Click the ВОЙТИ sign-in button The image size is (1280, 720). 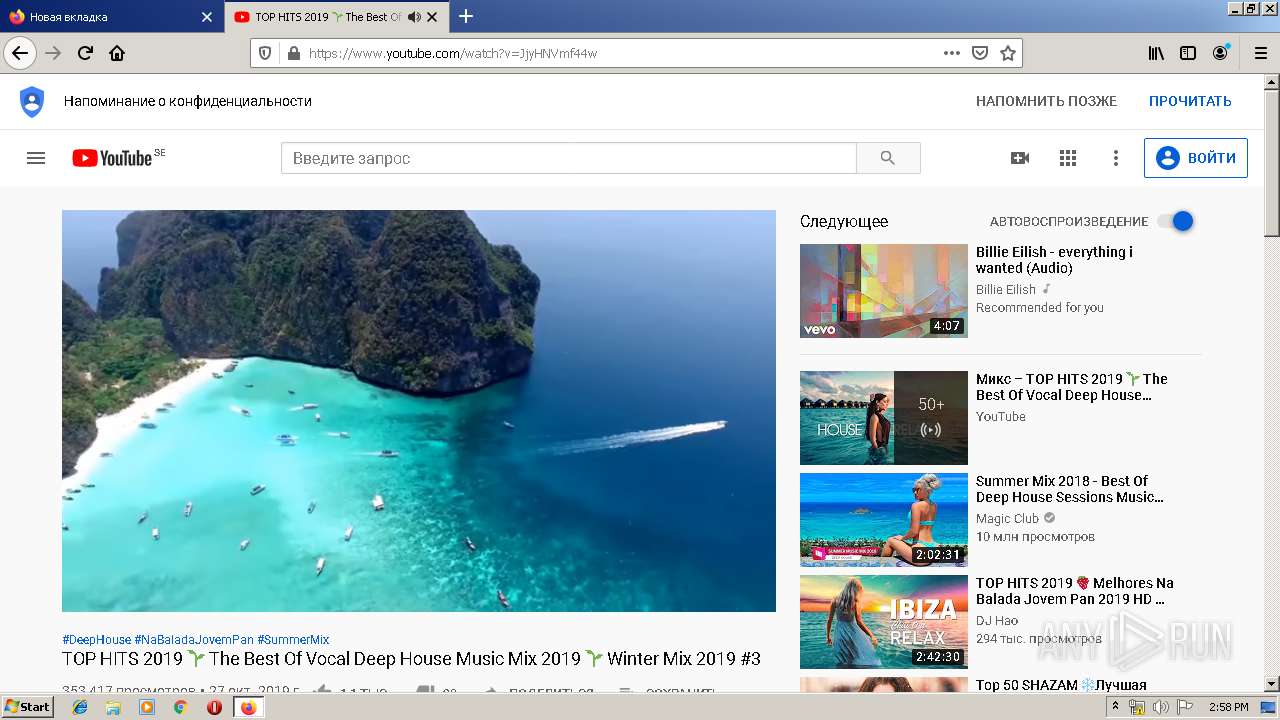tap(1196, 158)
